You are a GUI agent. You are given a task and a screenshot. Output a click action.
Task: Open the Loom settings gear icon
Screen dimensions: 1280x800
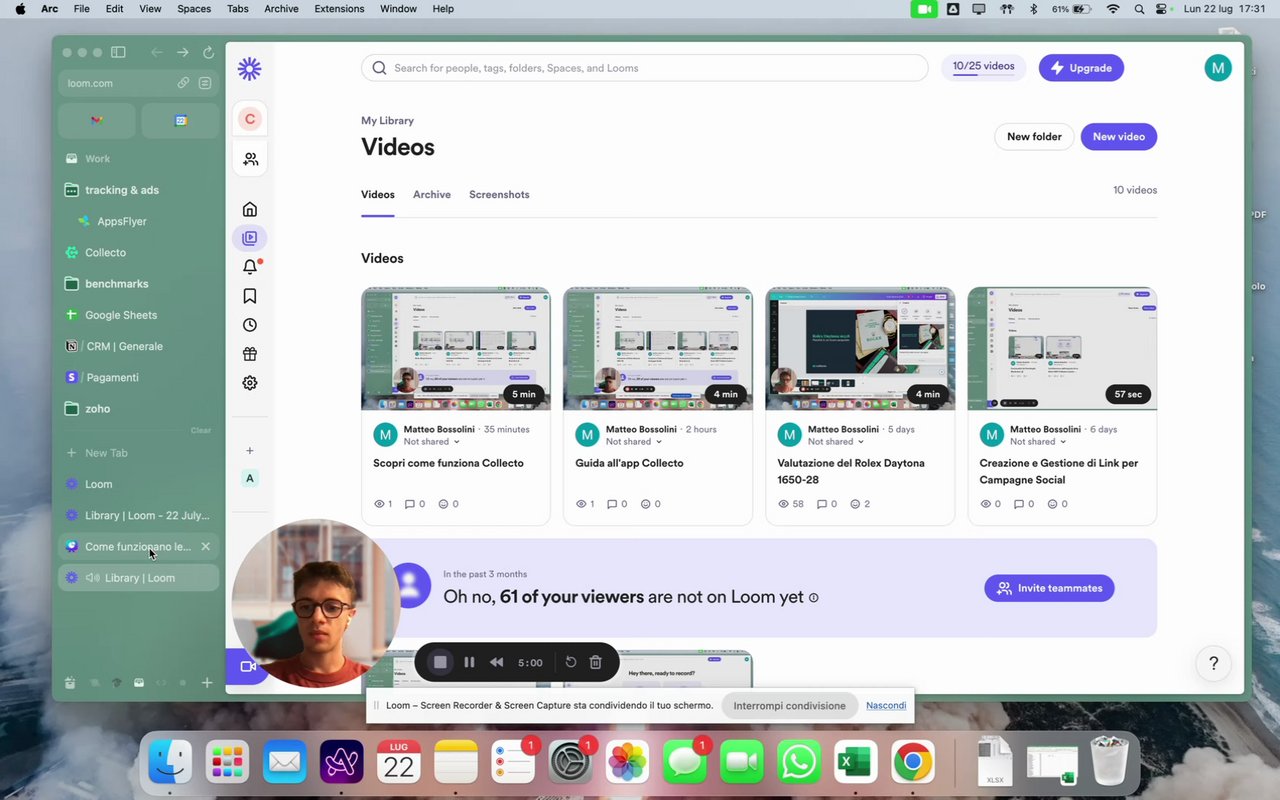(250, 383)
